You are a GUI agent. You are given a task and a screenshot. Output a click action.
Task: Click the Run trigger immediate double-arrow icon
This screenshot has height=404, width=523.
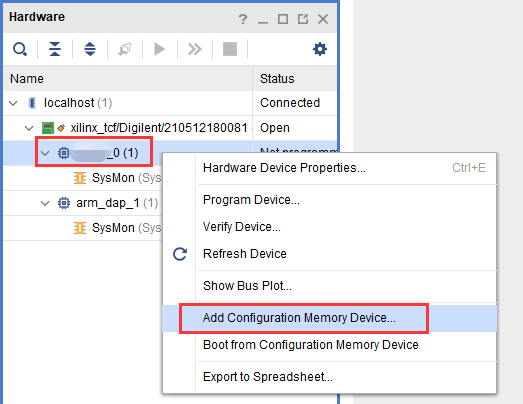(x=195, y=49)
